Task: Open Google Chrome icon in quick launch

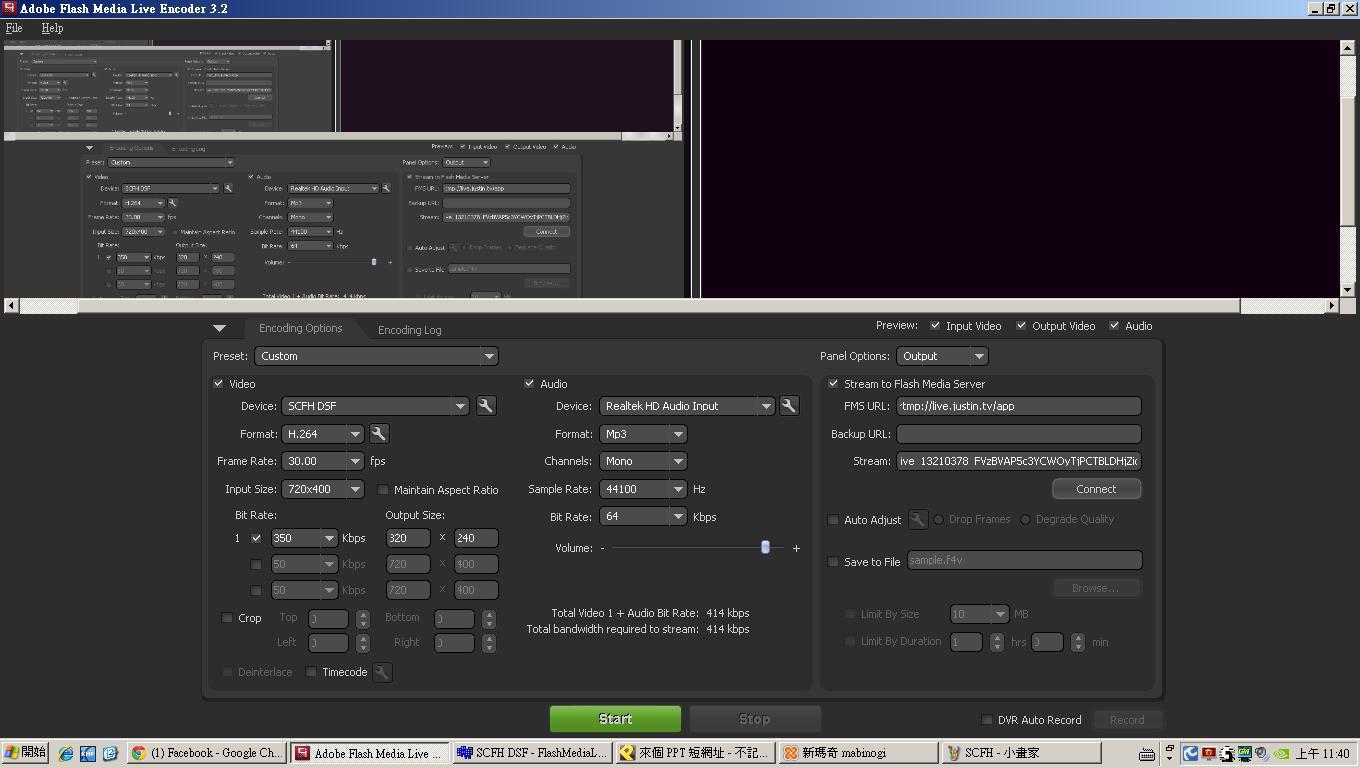Action: click(x=139, y=753)
